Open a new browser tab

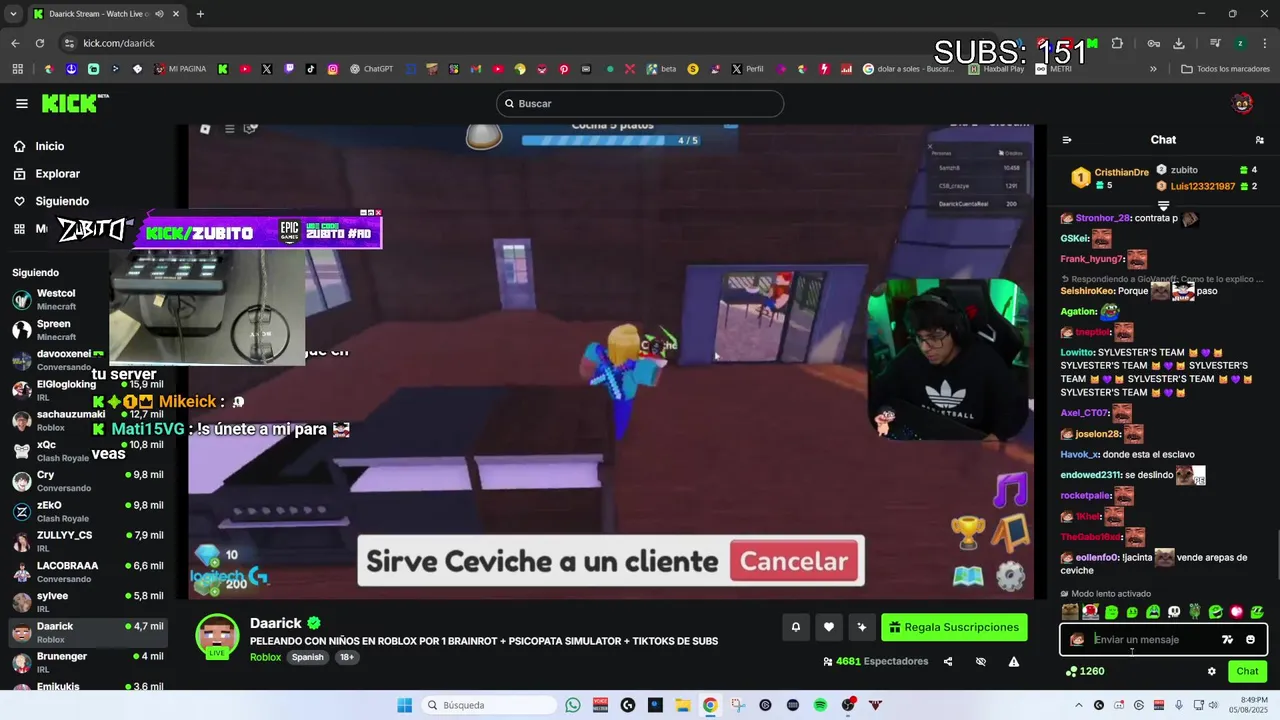[x=200, y=14]
